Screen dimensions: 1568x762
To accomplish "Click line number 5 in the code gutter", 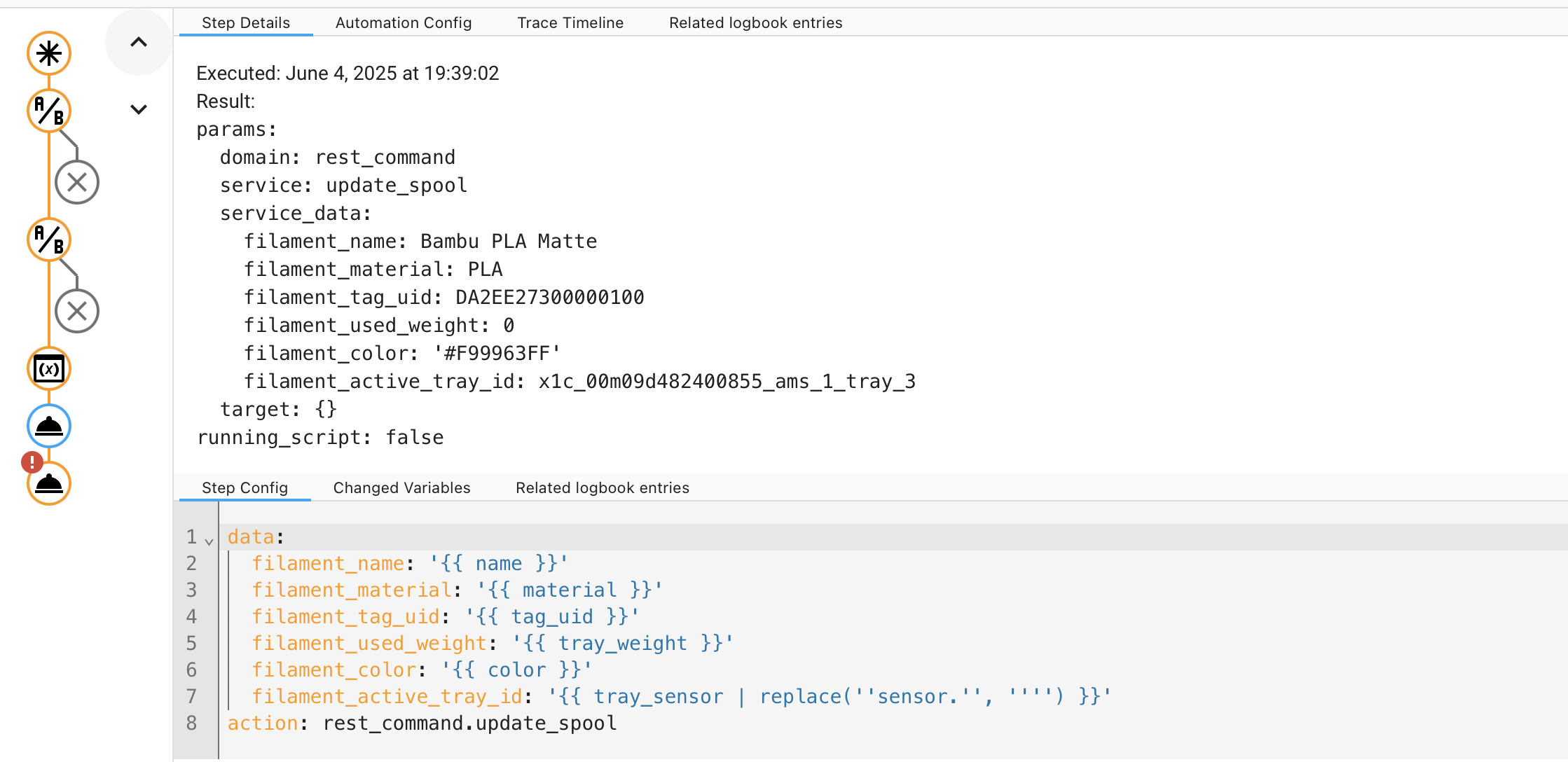I will click(191, 643).
